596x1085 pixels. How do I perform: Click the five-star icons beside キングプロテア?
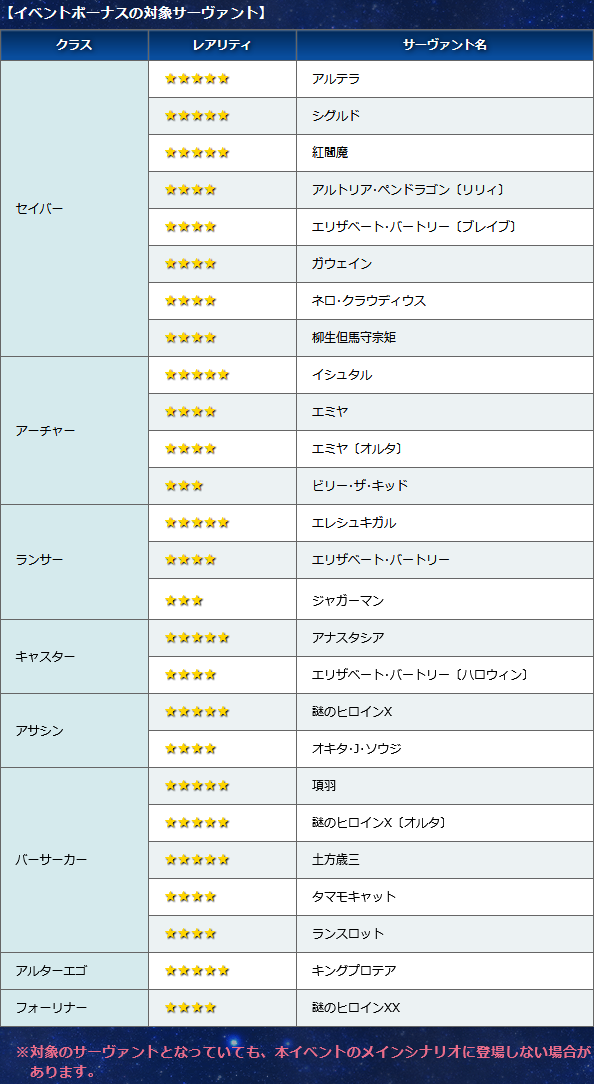pos(197,971)
